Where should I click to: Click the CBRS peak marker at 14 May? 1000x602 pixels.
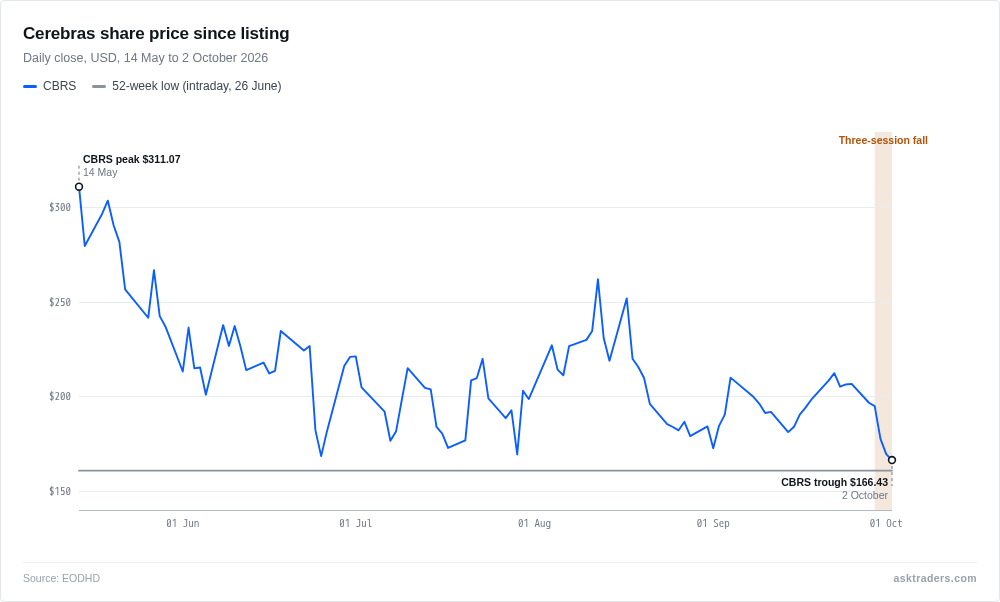click(79, 187)
